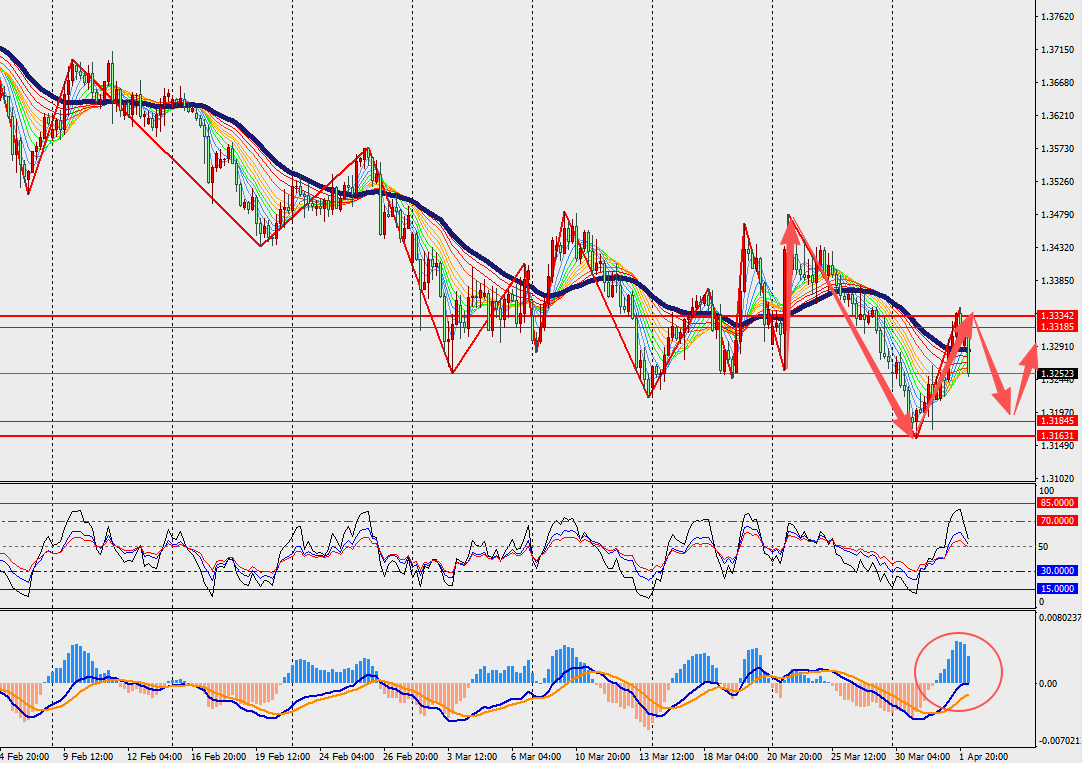This screenshot has width=1083, height=763.
Task: Select the 9 Feb 12:00 time axis label
Action: [x=90, y=756]
